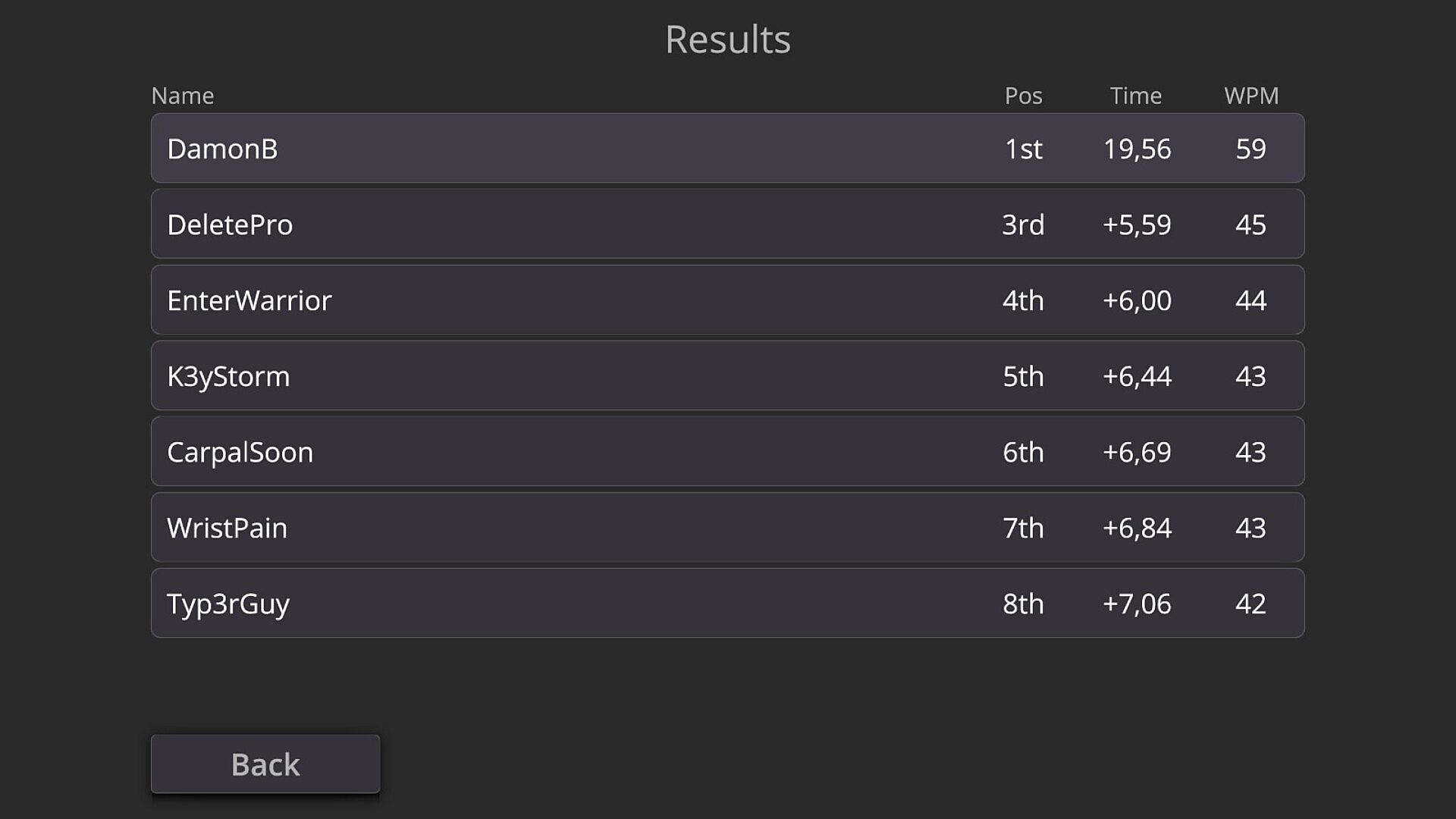Click DamonB's WPM score of 59
Screen dimensions: 1456x819
tap(1250, 149)
